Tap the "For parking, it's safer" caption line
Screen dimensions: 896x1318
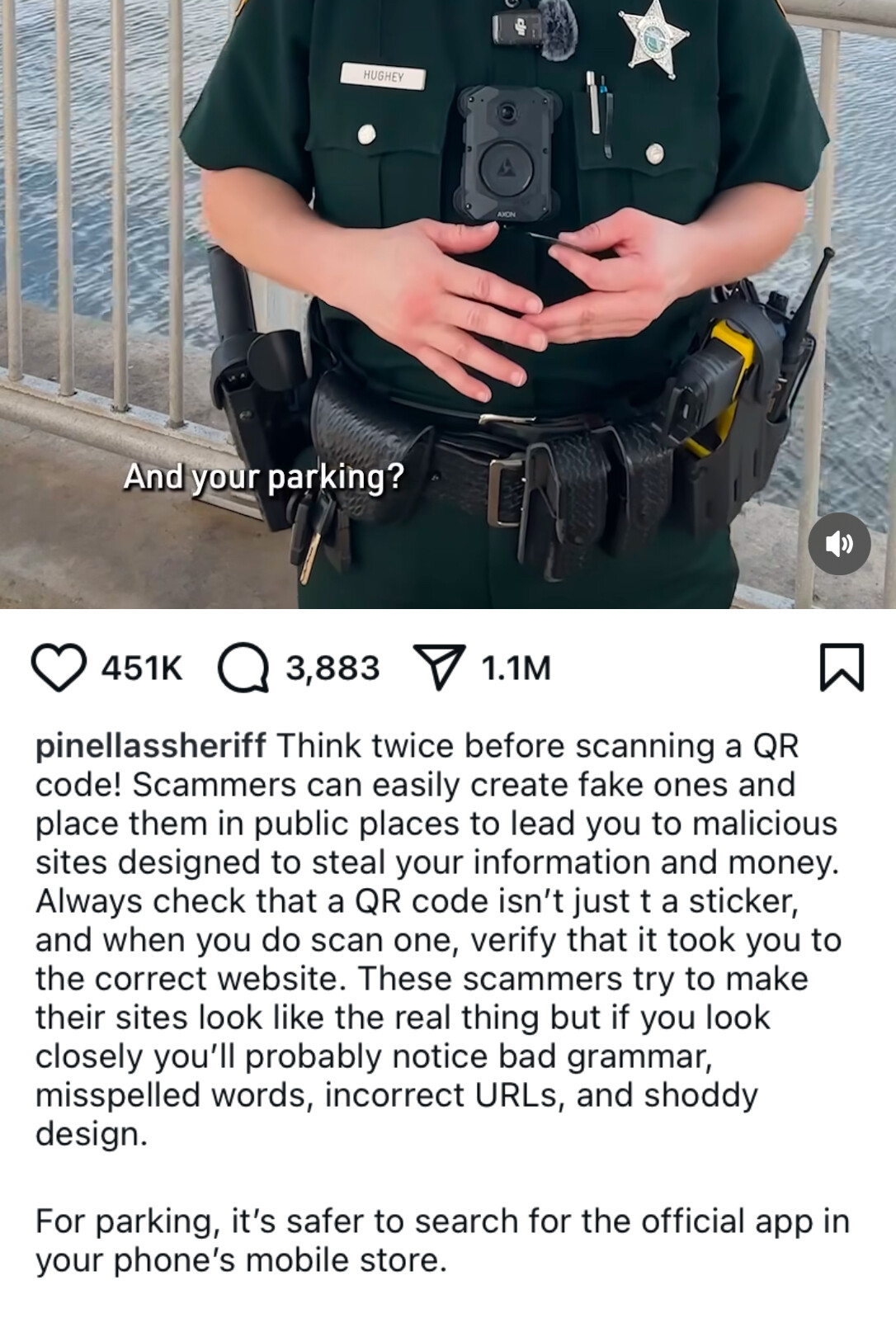pyautogui.click(x=442, y=1240)
